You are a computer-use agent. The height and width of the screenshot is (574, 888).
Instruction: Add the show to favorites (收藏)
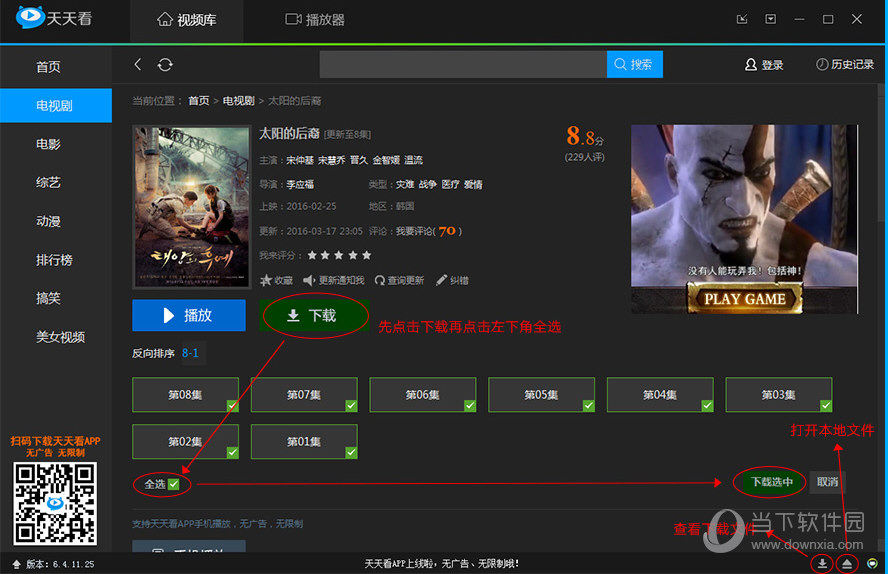[277, 280]
